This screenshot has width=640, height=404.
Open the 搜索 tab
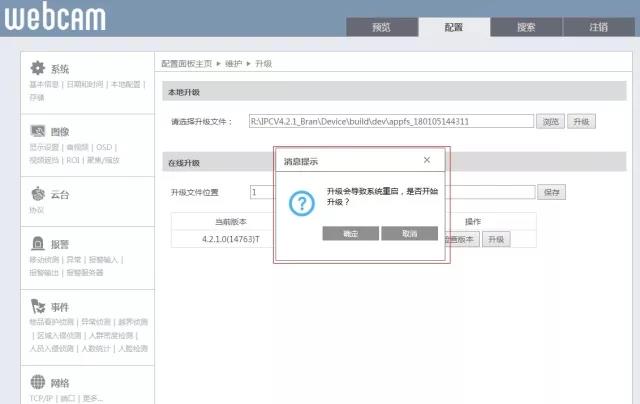point(526,27)
